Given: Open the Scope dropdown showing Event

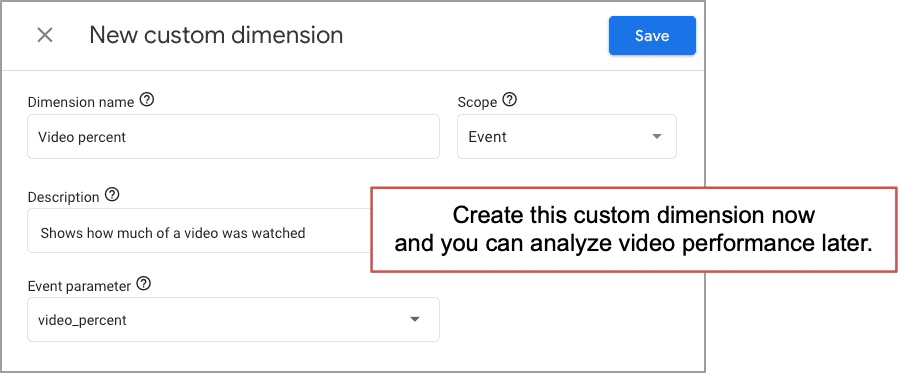Looking at the screenshot, I should tap(567, 136).
